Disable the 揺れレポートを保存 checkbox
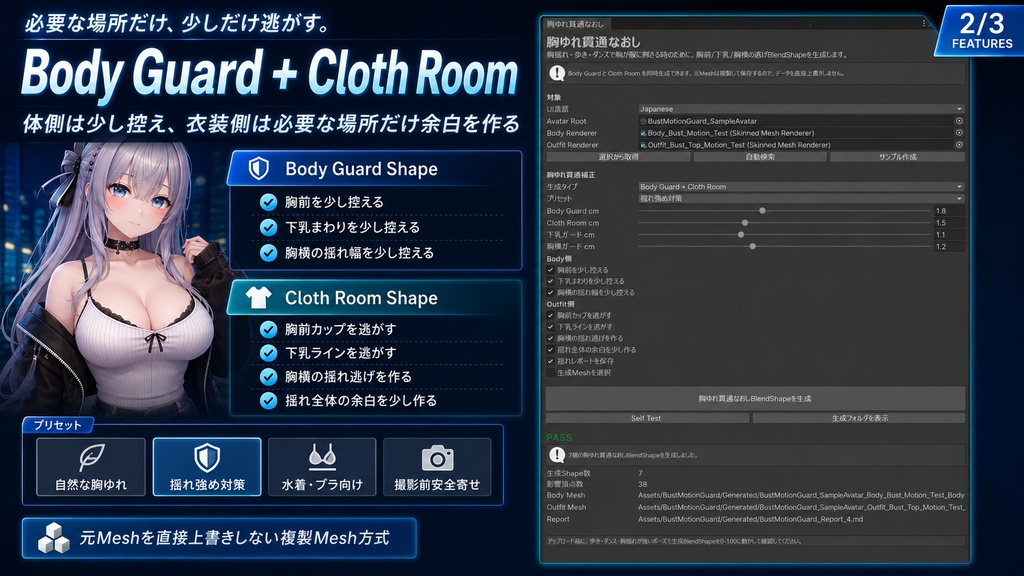 [x=551, y=361]
